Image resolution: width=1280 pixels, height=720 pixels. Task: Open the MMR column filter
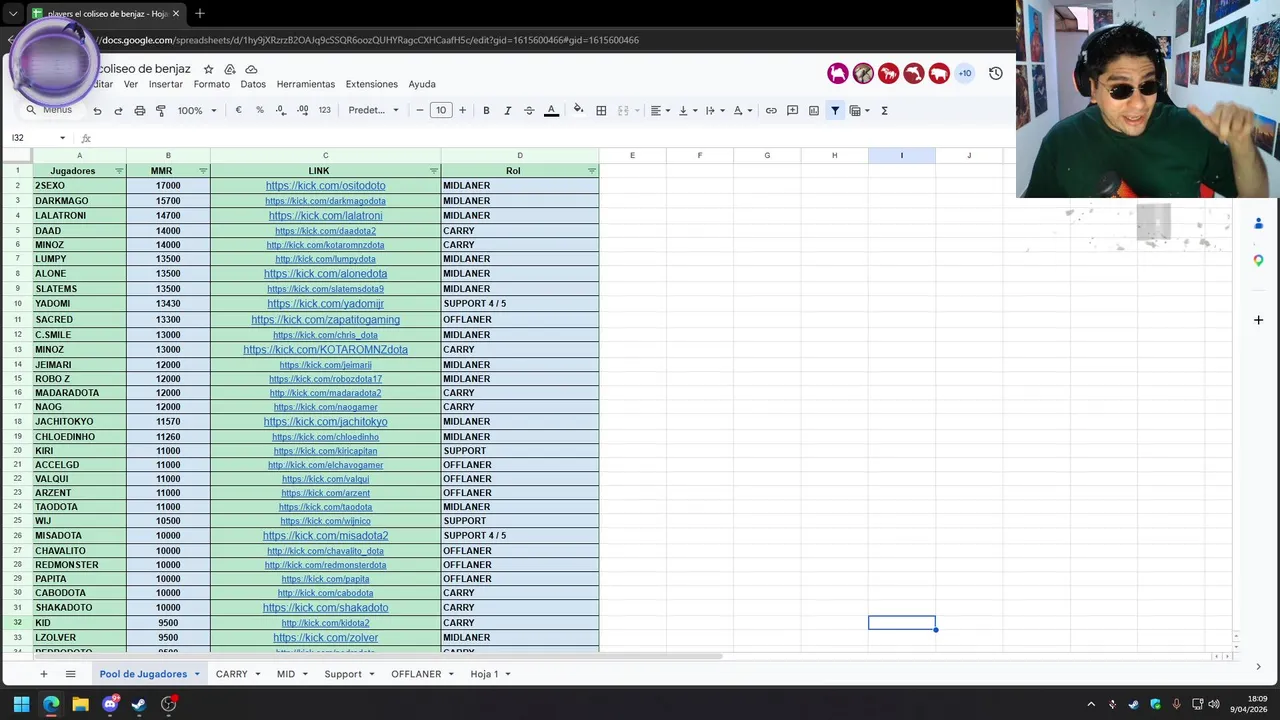point(203,171)
